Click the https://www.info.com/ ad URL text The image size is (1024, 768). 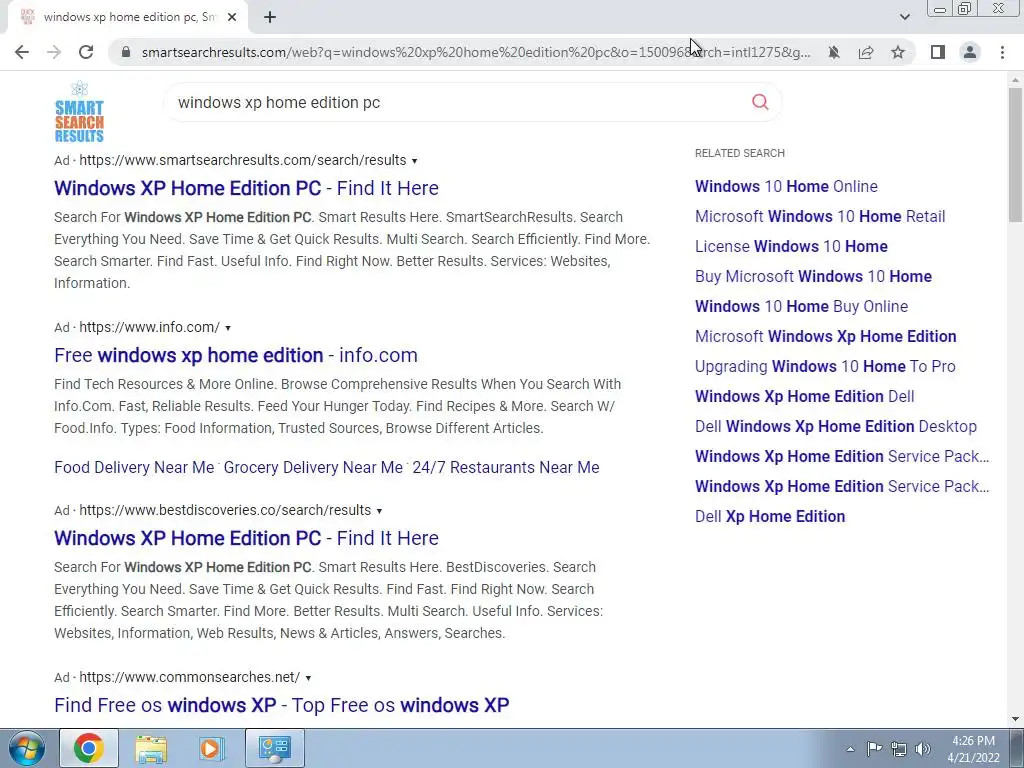pyautogui.click(x=150, y=327)
